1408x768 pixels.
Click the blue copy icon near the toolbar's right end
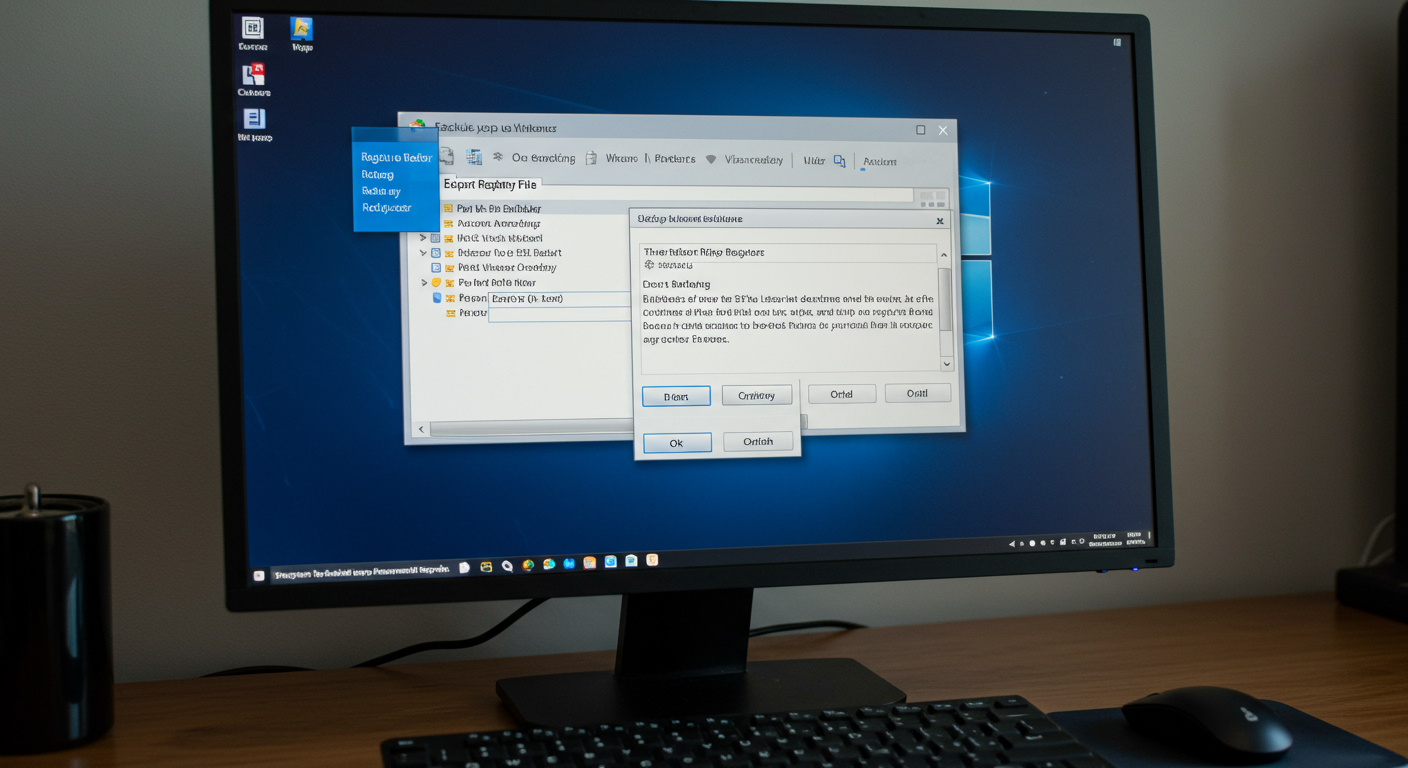coord(839,160)
